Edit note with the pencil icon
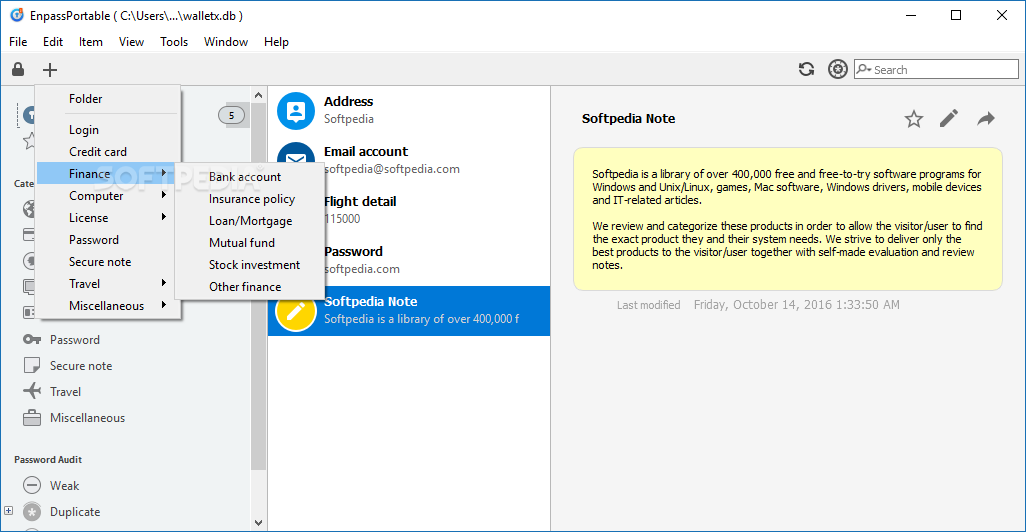 (x=949, y=118)
